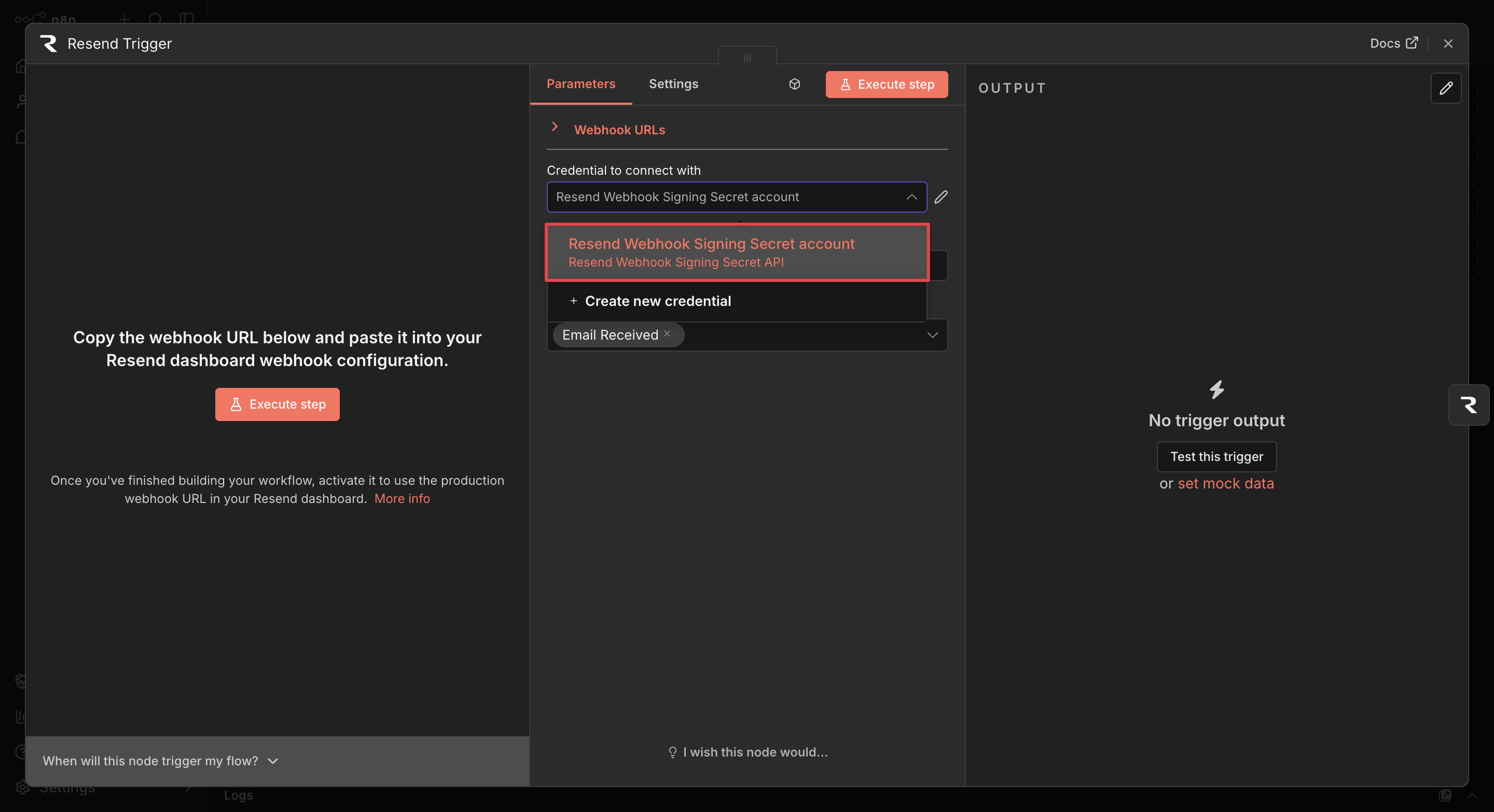
Task: Click the drag handle at the panel top
Action: click(747, 58)
